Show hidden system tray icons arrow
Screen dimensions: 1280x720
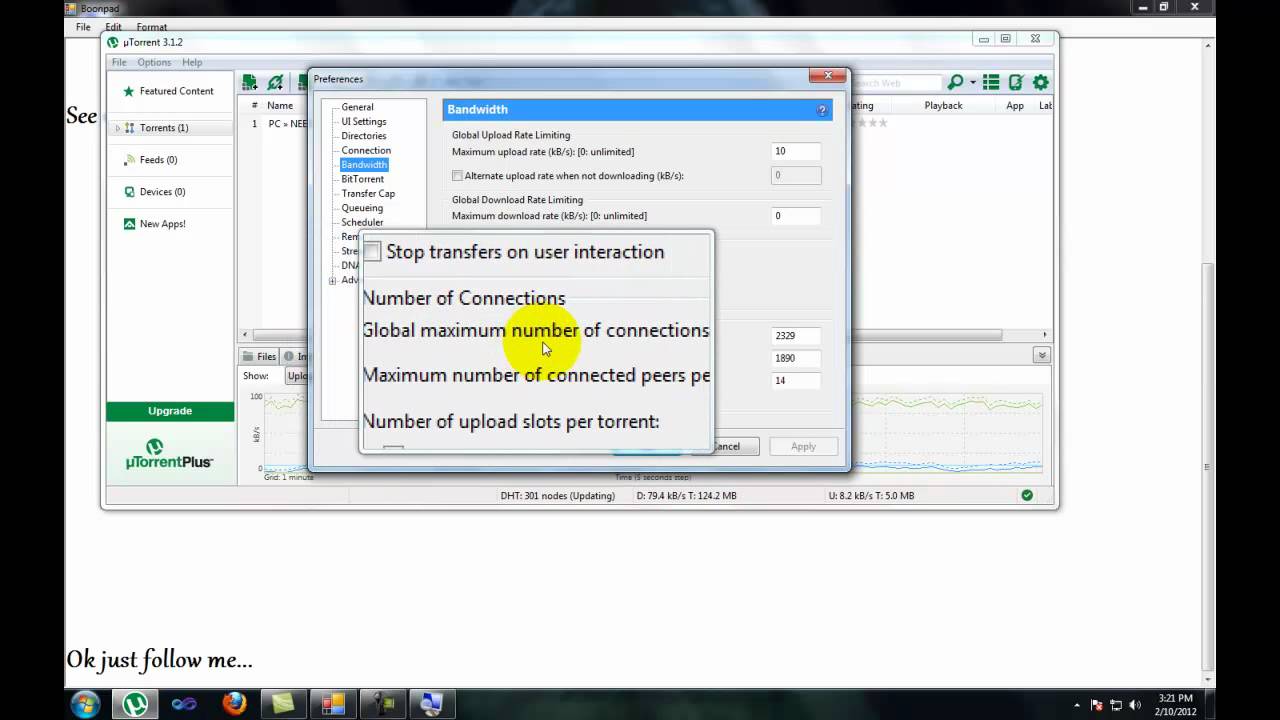pyautogui.click(x=1078, y=704)
